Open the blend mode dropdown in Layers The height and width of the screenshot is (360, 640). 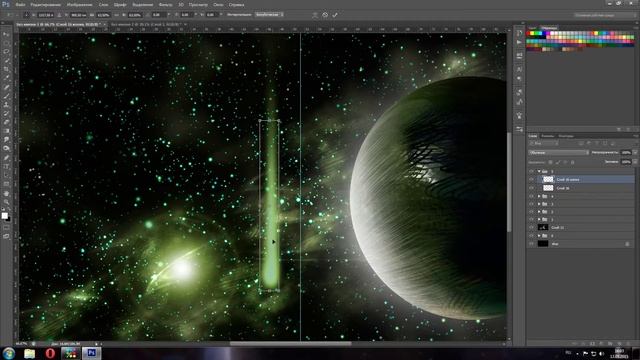pyautogui.click(x=558, y=152)
